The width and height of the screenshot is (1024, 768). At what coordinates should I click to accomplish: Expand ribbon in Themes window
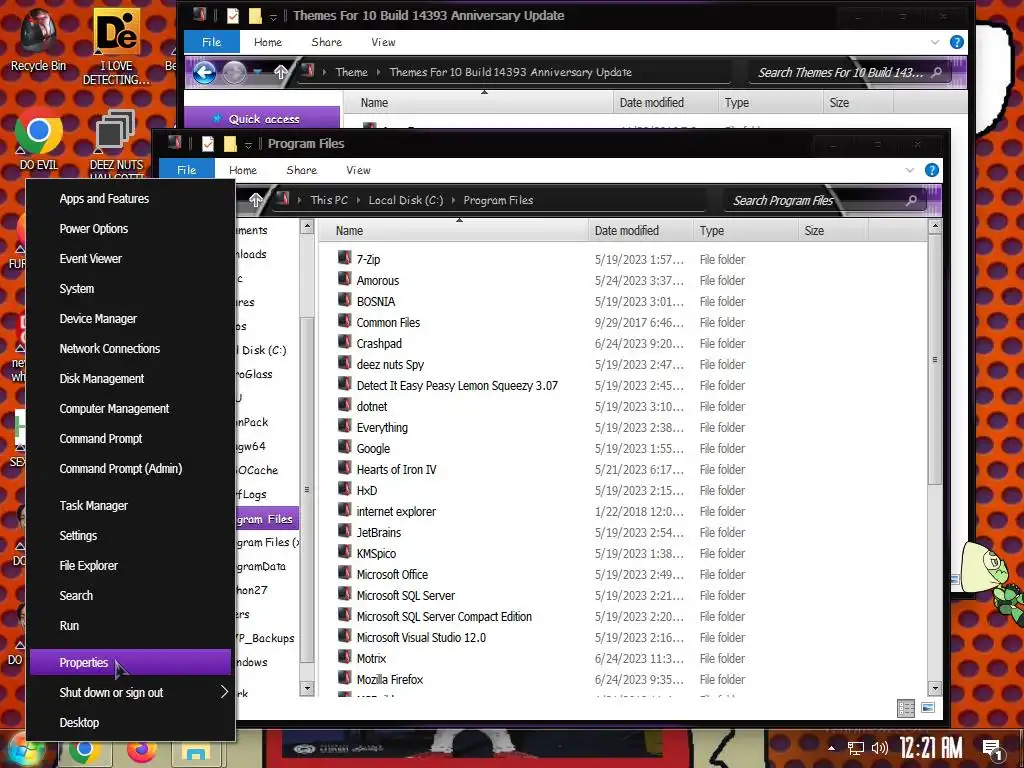coord(935,42)
